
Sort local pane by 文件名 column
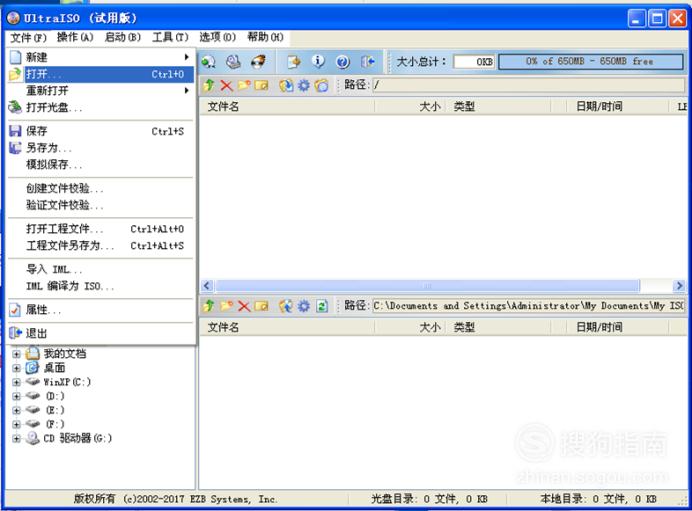coord(287,327)
